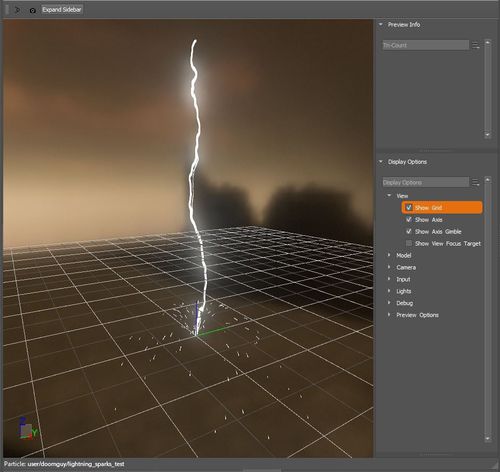Expand the Input group
The width and height of the screenshot is (500, 472).
point(389,279)
